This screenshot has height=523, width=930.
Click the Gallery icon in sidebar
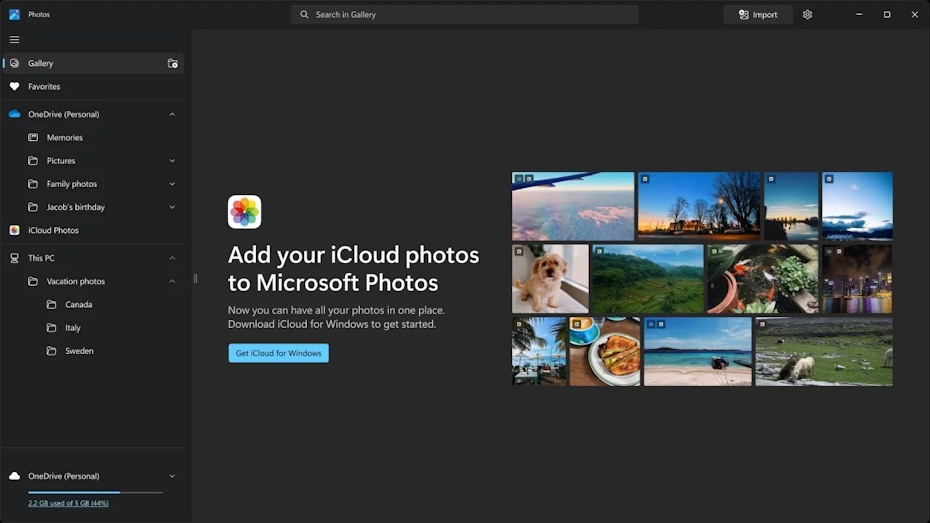pos(14,63)
